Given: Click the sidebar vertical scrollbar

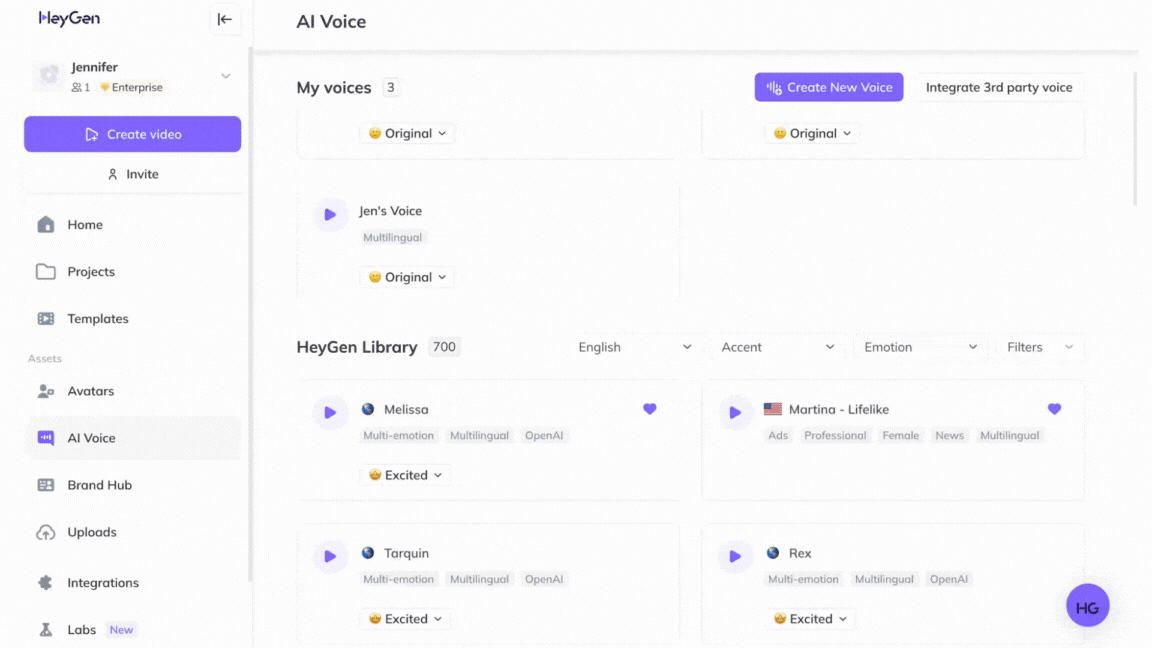Looking at the screenshot, I should click(250, 316).
